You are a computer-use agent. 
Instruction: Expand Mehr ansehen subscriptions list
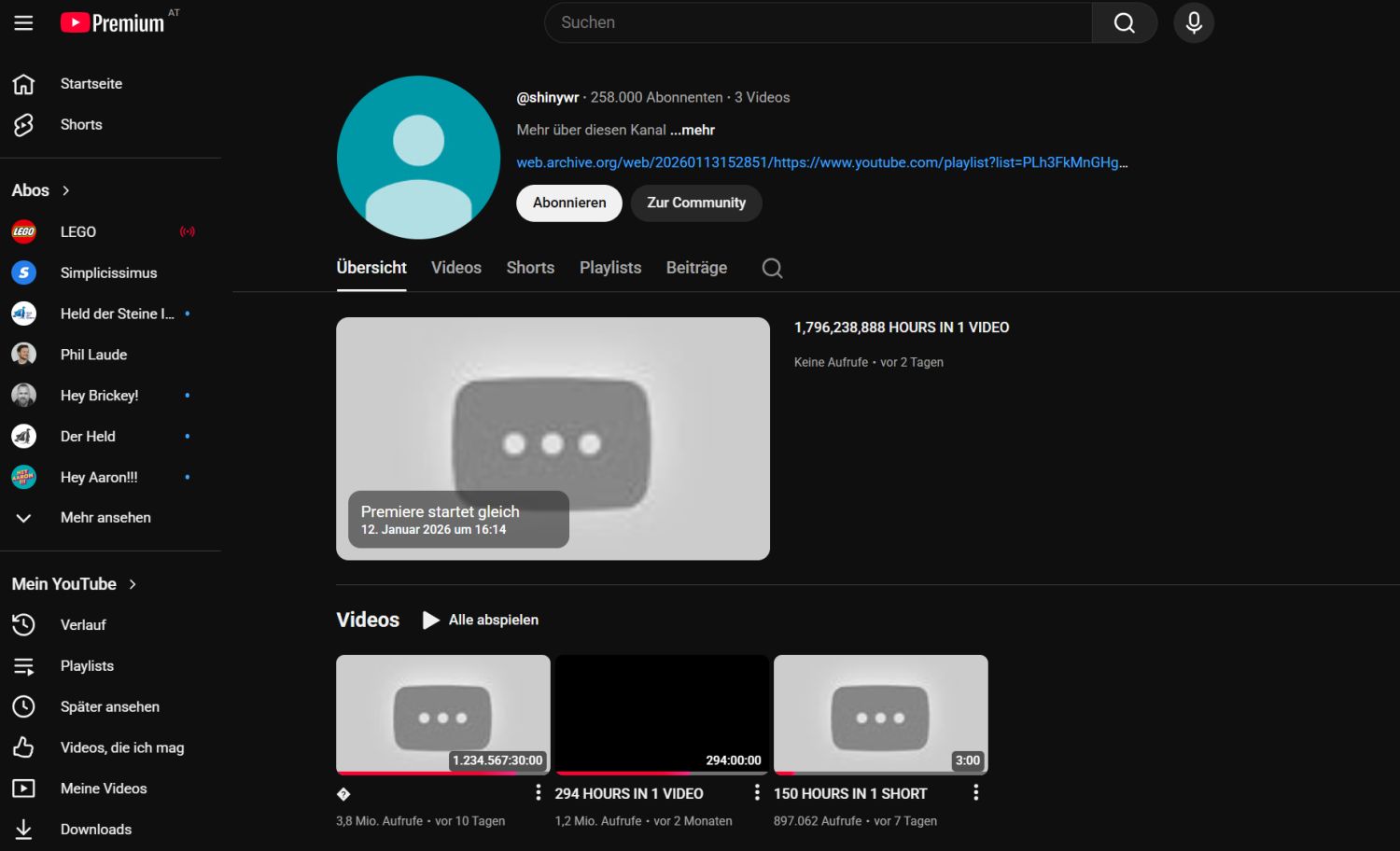click(105, 518)
